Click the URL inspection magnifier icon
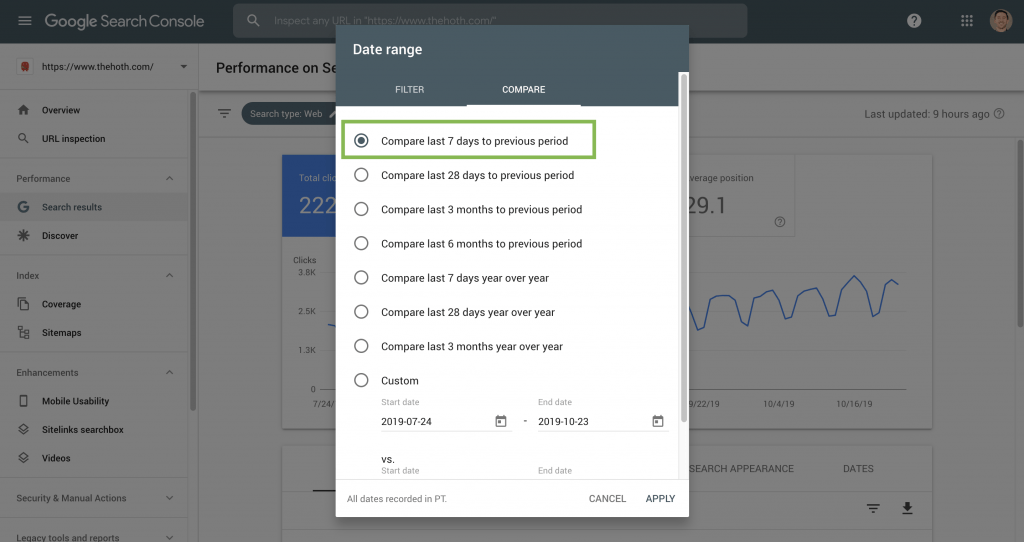The height and width of the screenshot is (542, 1024). (24, 138)
